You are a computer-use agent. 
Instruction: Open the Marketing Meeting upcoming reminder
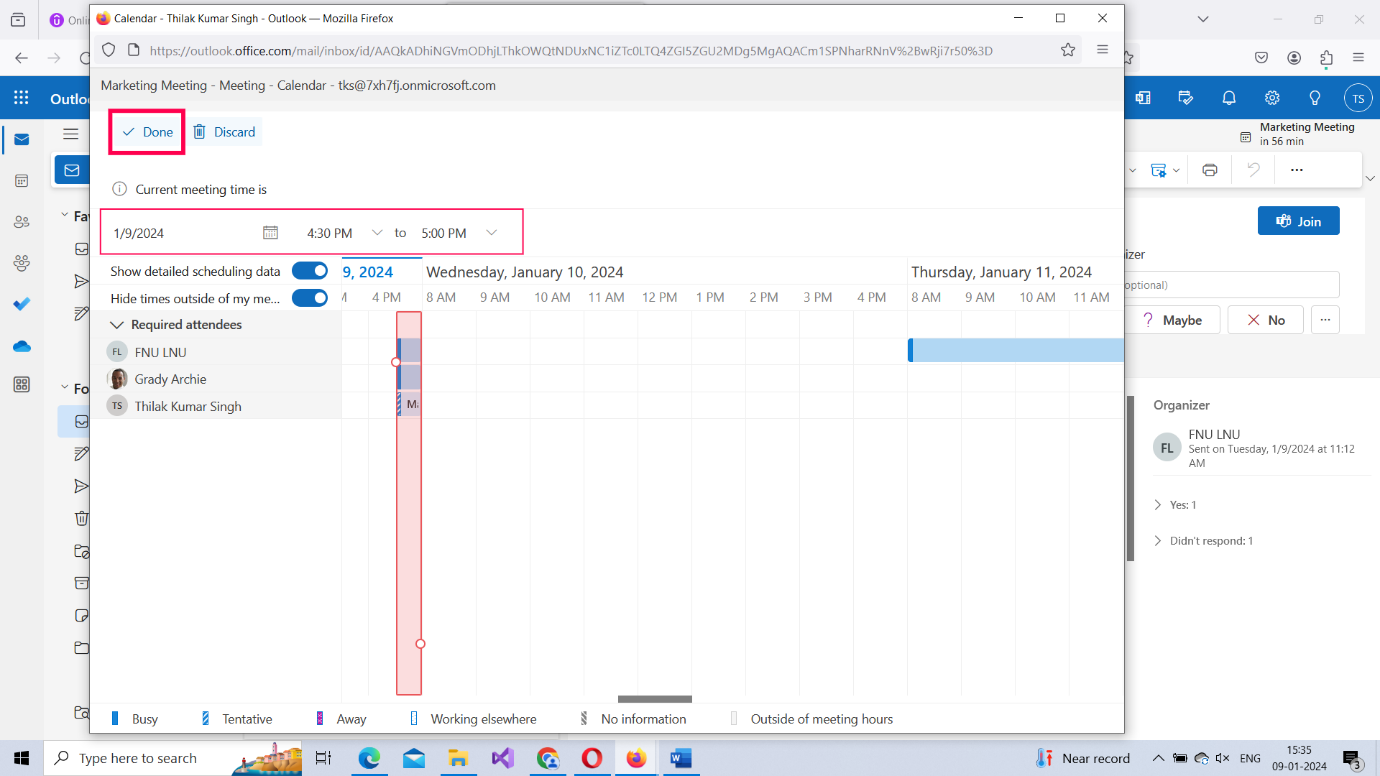(x=1297, y=134)
